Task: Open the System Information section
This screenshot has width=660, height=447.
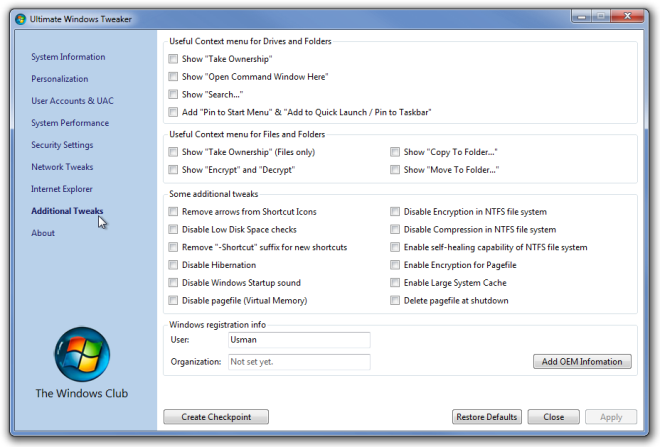Action: [x=68, y=57]
